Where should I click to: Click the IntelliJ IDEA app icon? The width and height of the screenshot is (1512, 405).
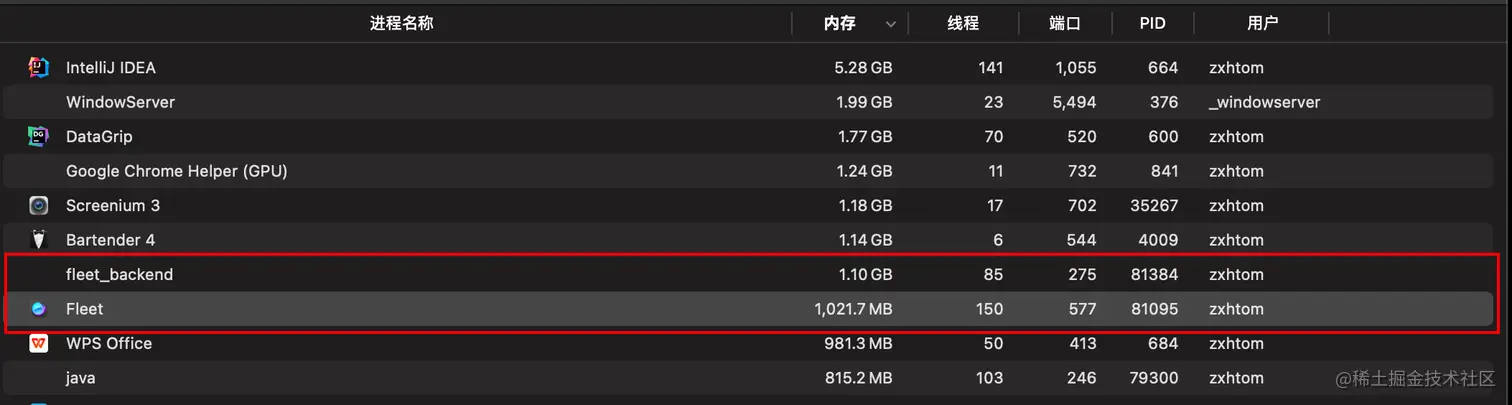[39, 68]
